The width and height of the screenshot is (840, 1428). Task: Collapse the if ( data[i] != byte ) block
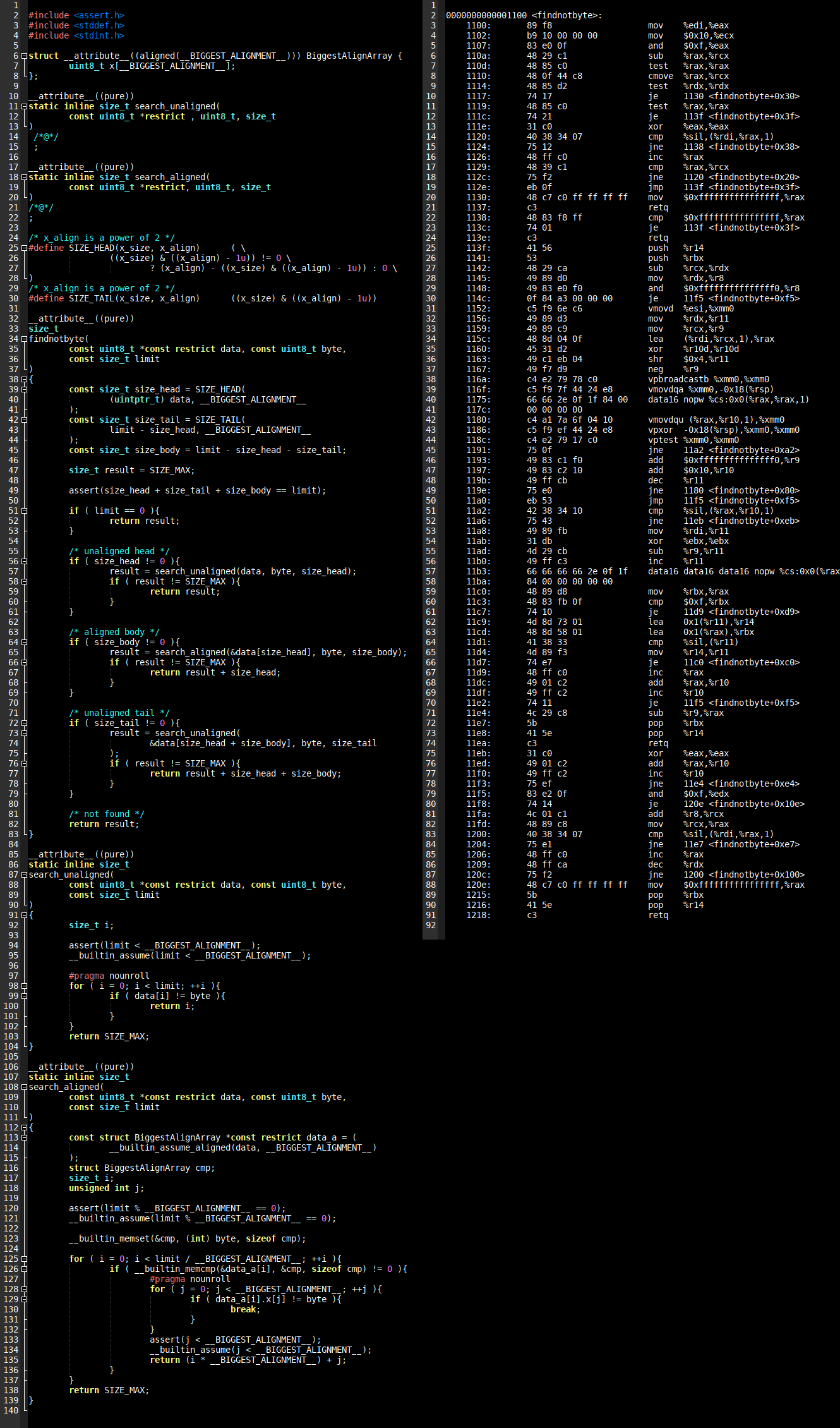24,996
